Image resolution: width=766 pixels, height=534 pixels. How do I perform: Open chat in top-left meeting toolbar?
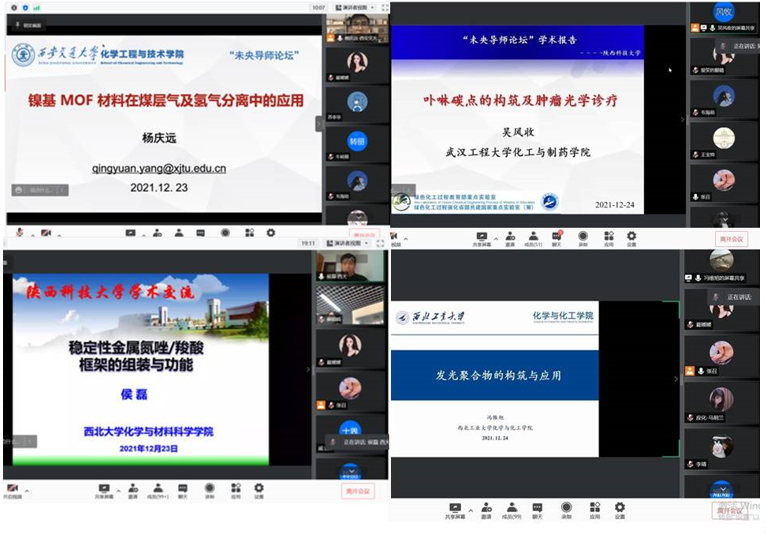200,233
